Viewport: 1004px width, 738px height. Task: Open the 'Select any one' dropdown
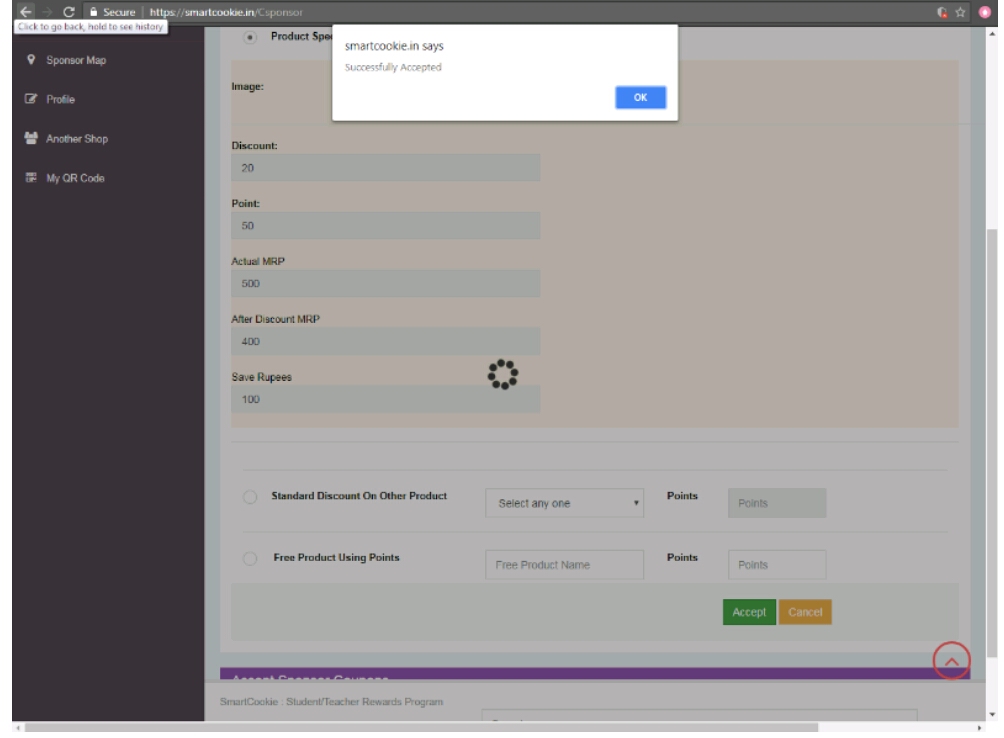(564, 503)
